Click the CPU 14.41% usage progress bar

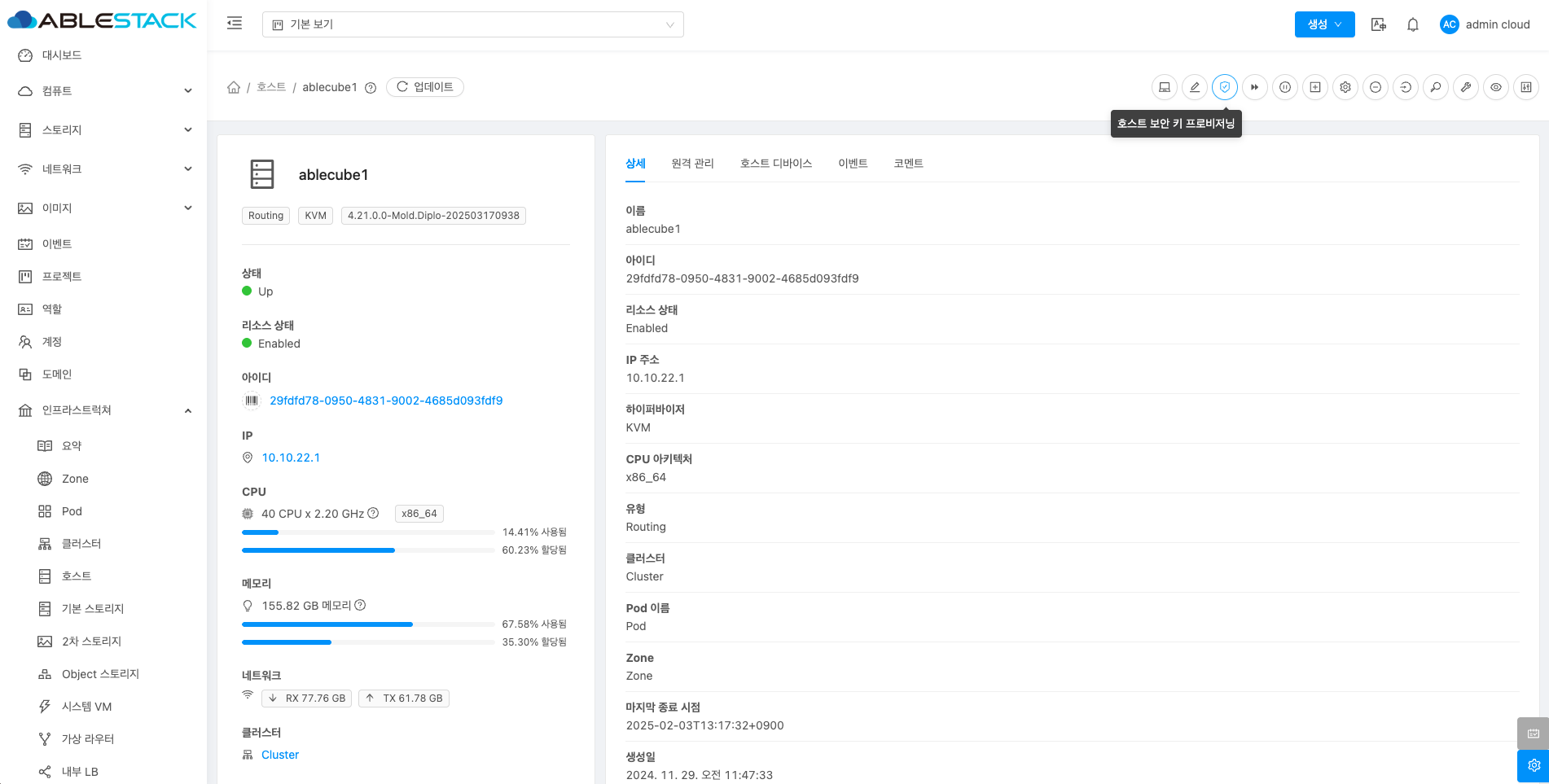pyautogui.click(x=368, y=532)
